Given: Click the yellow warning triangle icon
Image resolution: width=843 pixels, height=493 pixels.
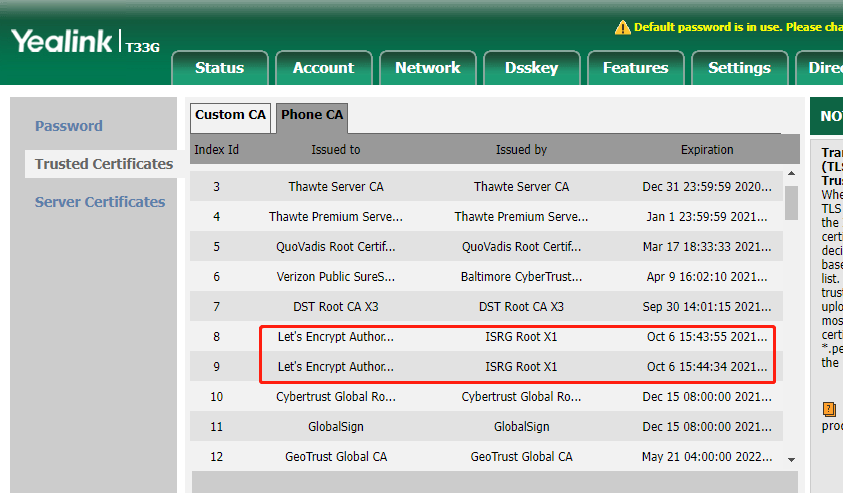Looking at the screenshot, I should pyautogui.click(x=622, y=27).
